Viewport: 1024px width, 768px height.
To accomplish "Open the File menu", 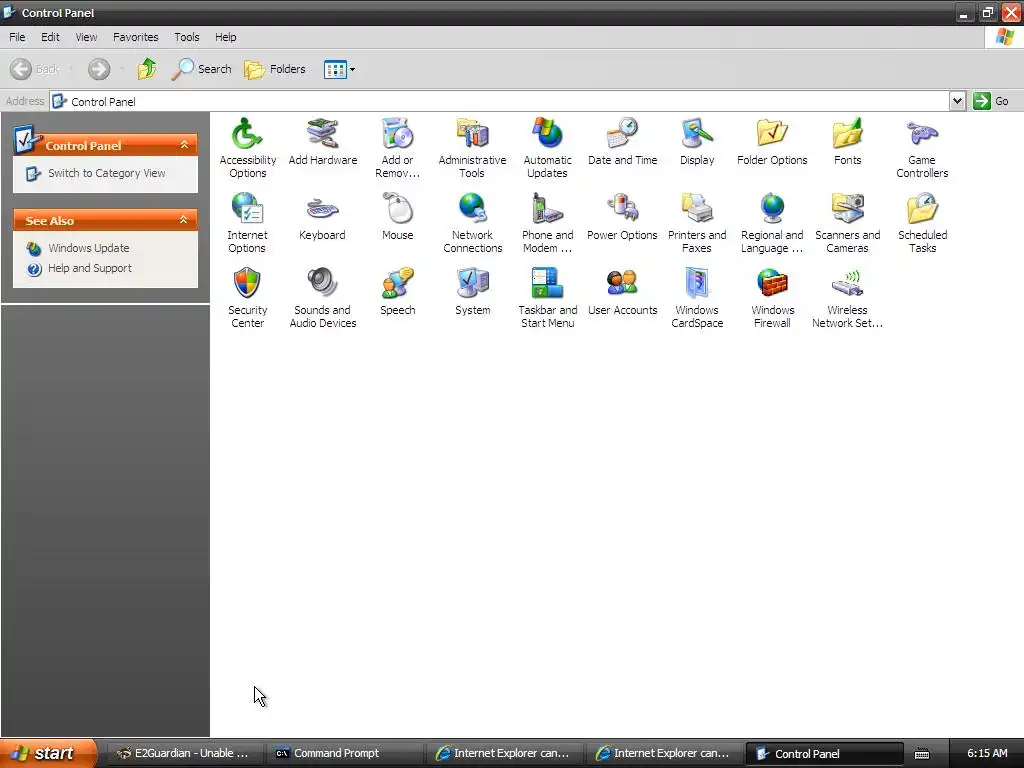I will click(x=17, y=37).
